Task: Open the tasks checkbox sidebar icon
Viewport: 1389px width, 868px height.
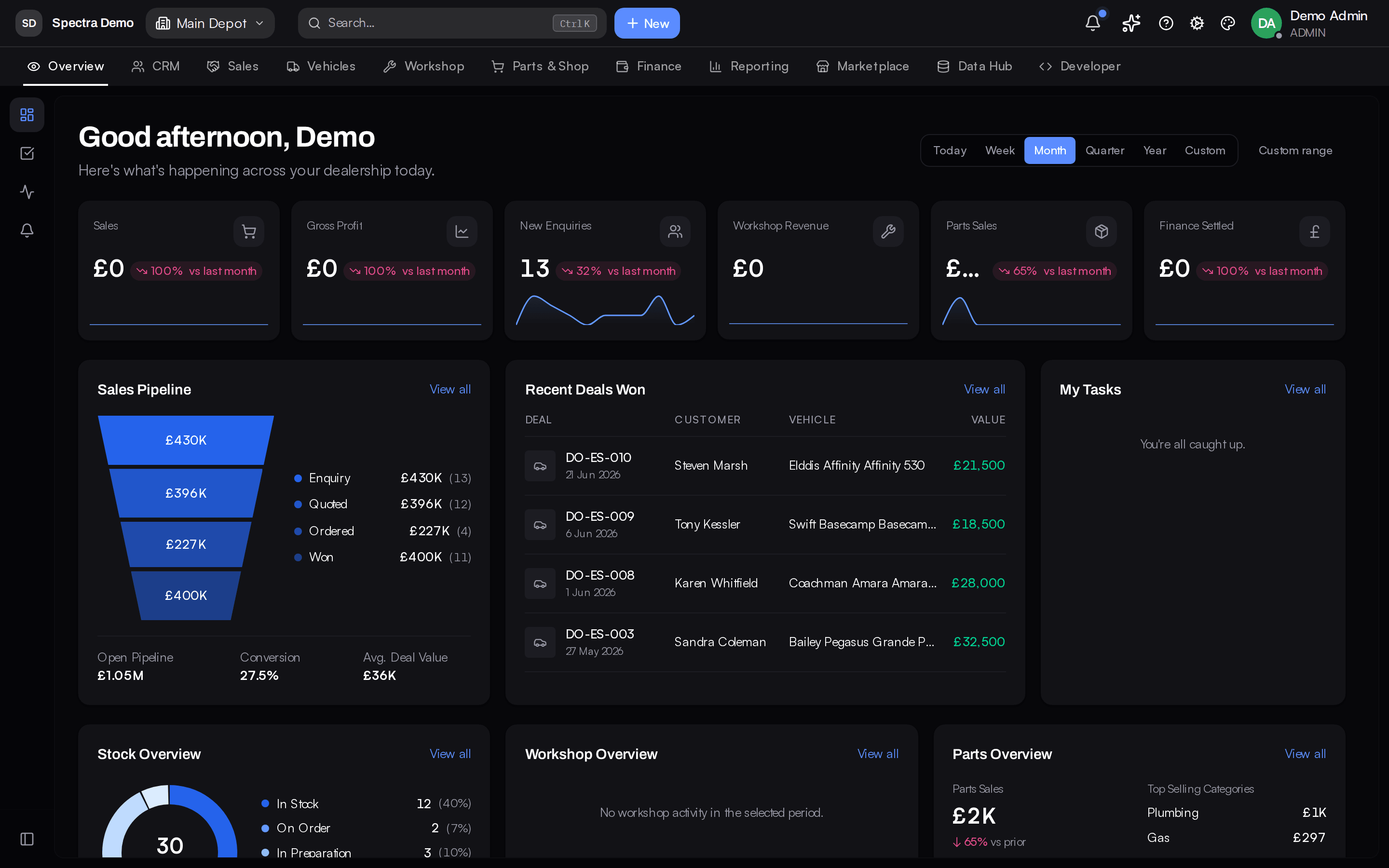Action: tap(27, 153)
